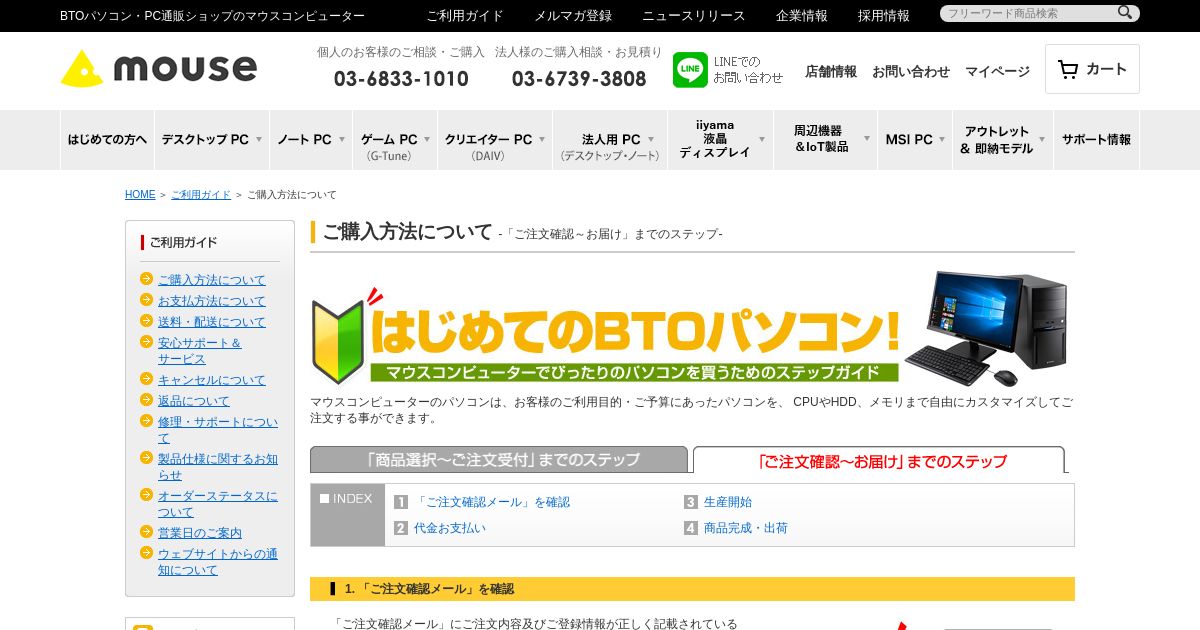
Task: Open sidebar link 修理・サポートについて
Action: click(x=218, y=430)
